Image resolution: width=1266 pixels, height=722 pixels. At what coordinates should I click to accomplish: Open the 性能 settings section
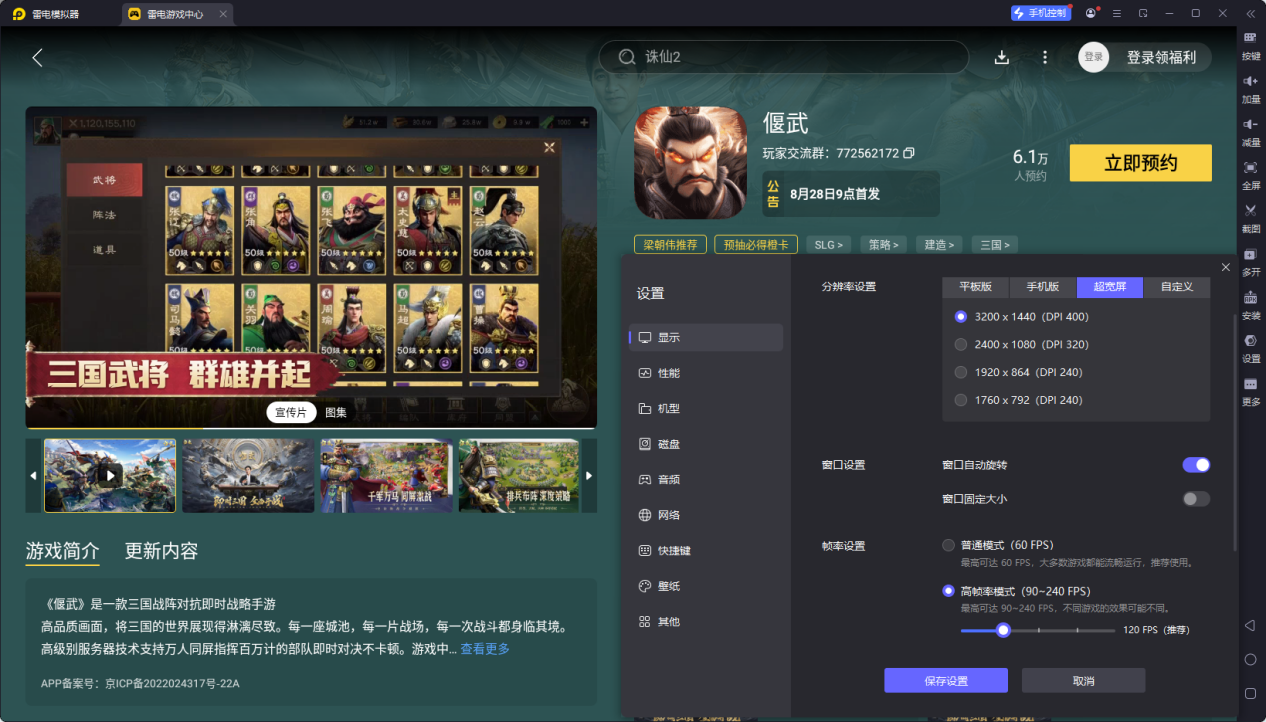706,373
